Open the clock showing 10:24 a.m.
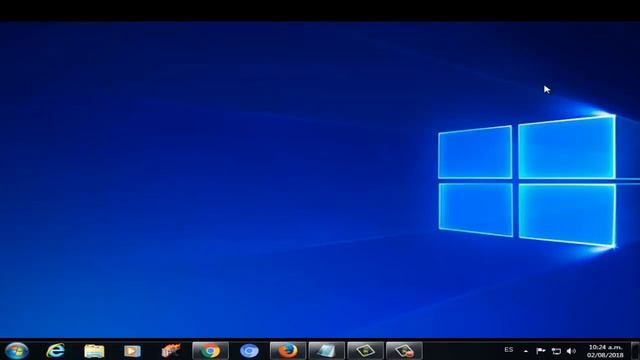The image size is (640, 360). [x=605, y=351]
